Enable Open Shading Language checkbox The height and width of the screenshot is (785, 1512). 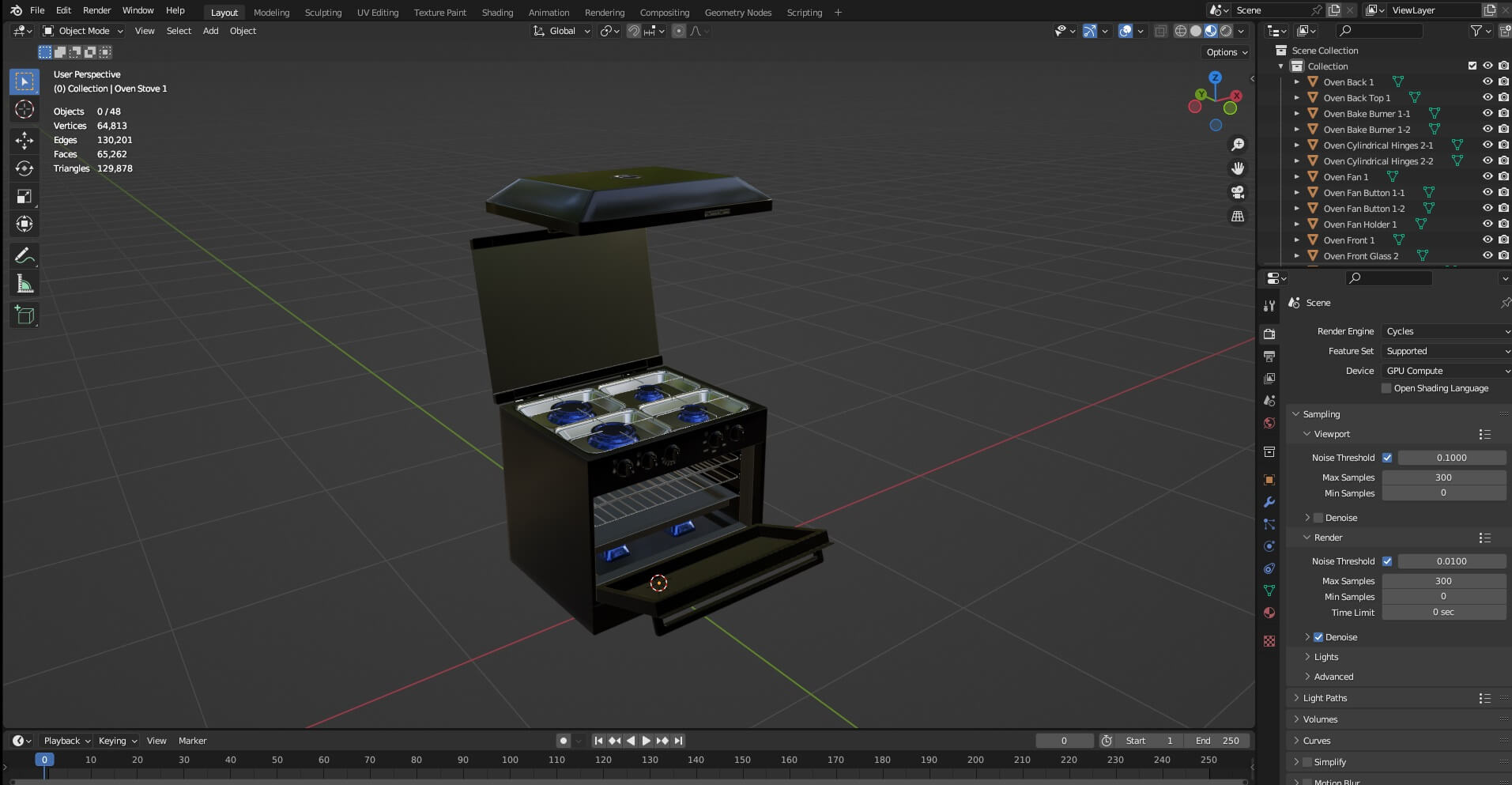click(x=1386, y=388)
